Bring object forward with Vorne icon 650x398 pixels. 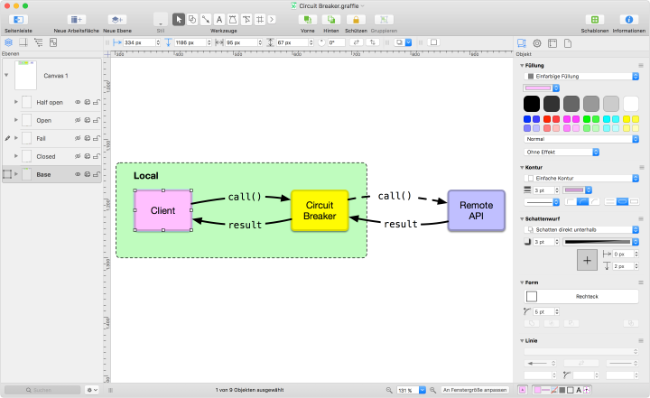tap(307, 19)
